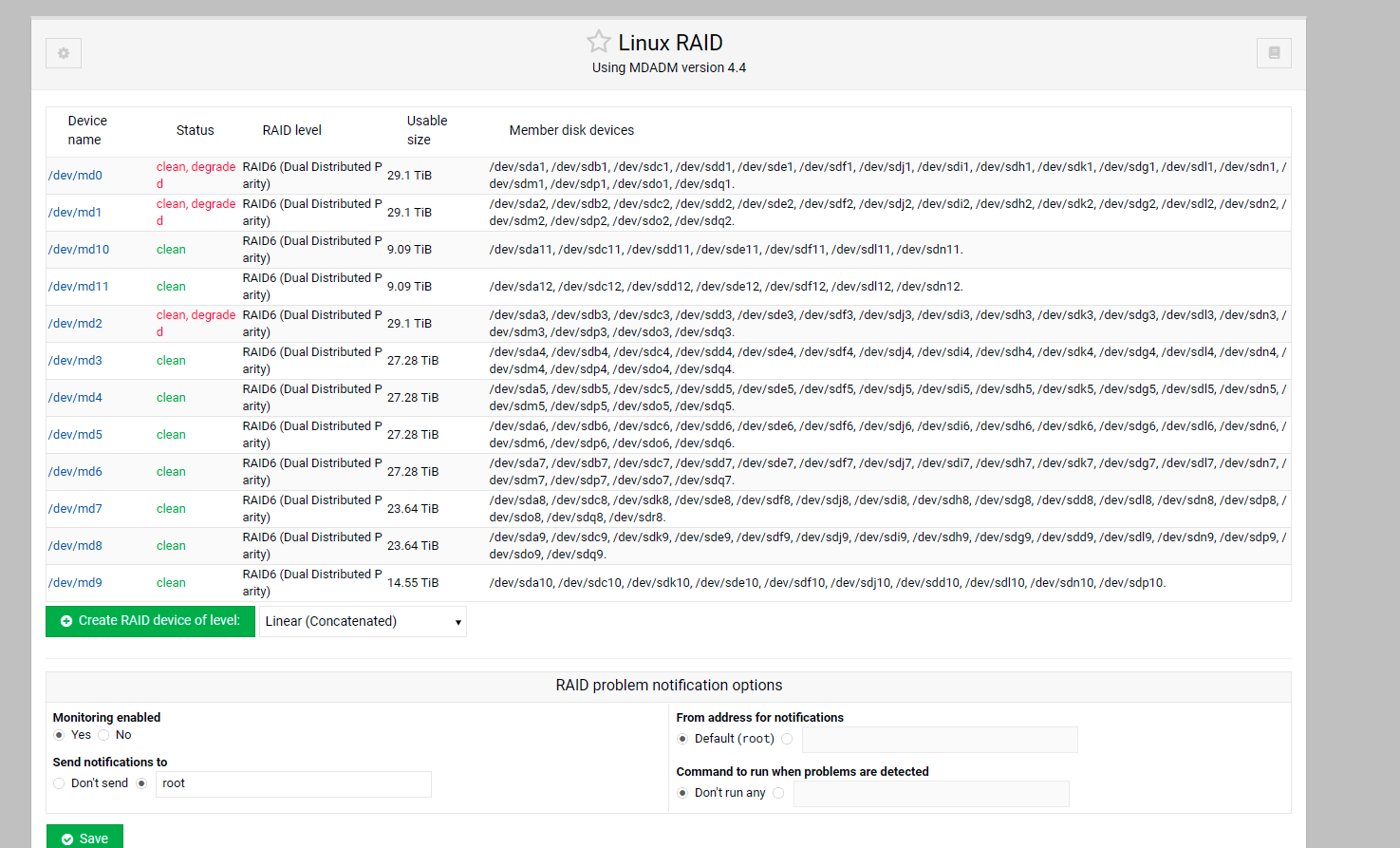
Task: Open RAID device /dev/md0
Action: 75,176
